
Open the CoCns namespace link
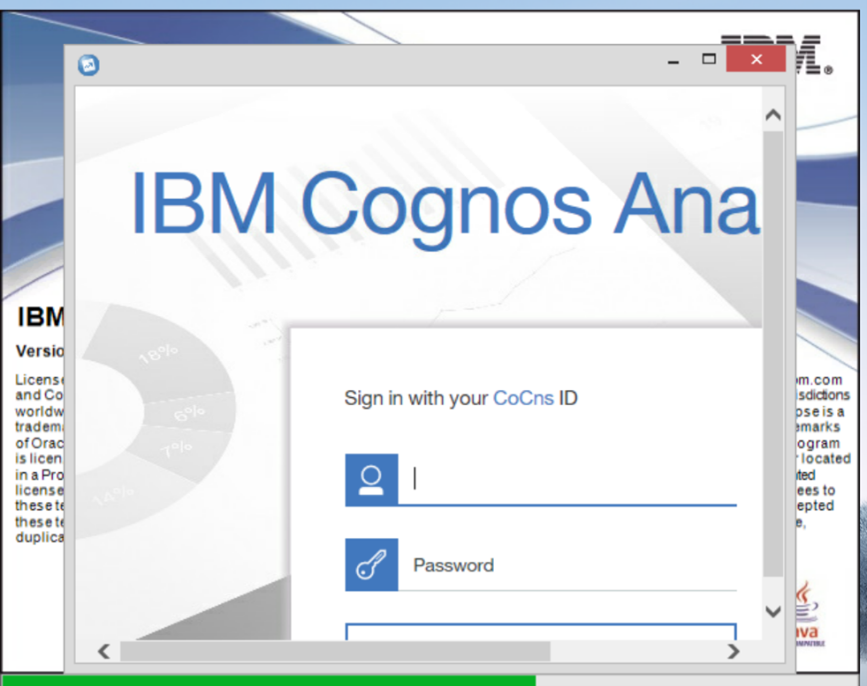click(x=523, y=398)
